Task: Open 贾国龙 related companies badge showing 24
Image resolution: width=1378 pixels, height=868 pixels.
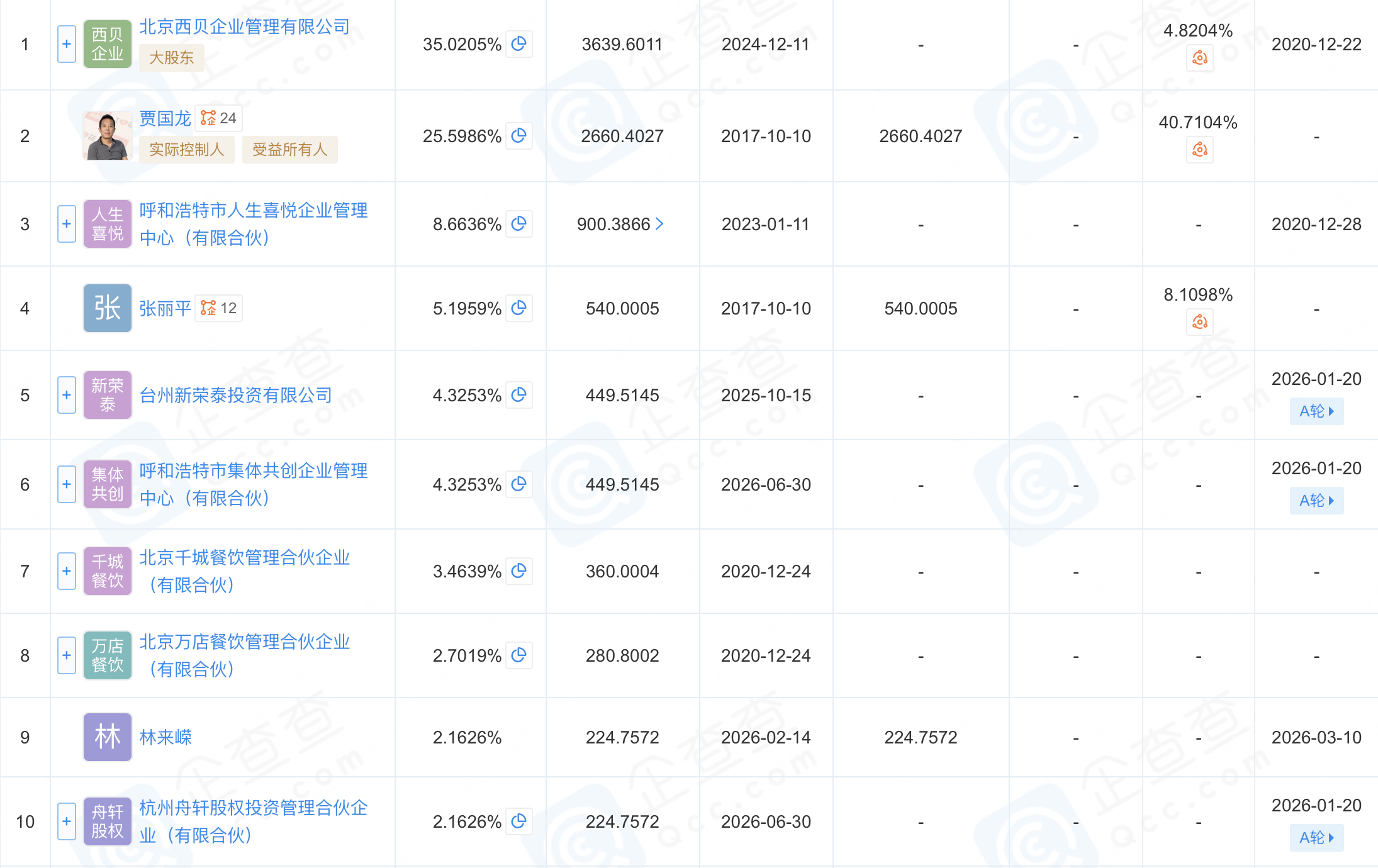Action: [x=218, y=118]
